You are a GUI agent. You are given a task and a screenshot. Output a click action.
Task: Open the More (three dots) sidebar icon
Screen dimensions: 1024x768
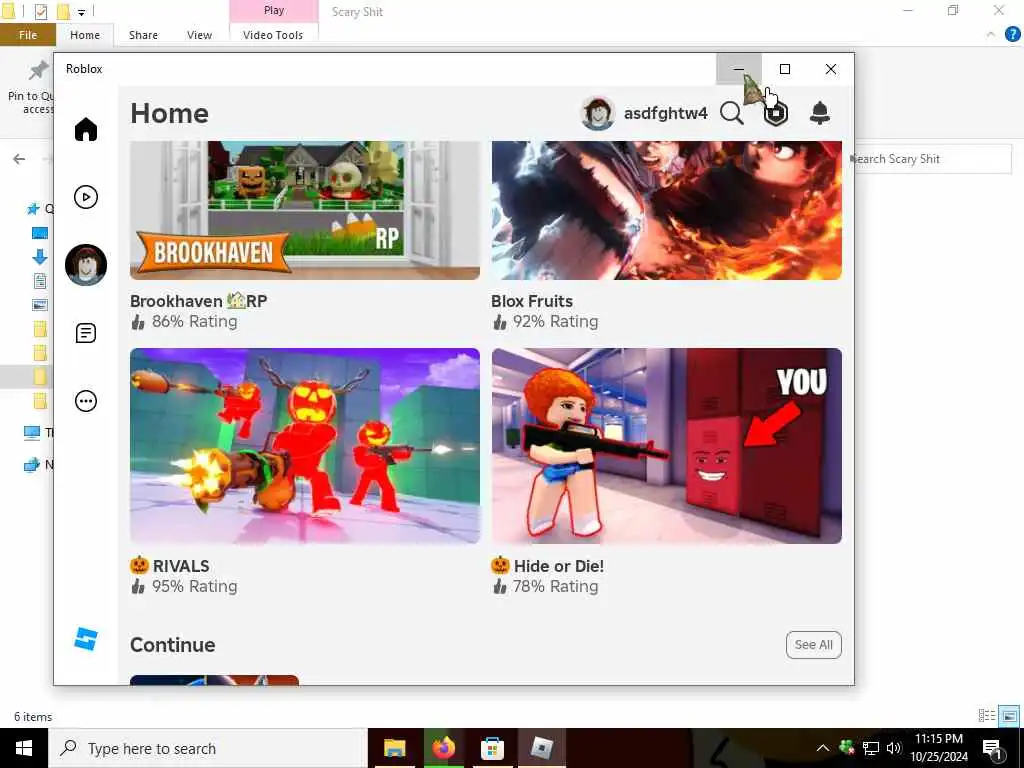click(x=86, y=401)
